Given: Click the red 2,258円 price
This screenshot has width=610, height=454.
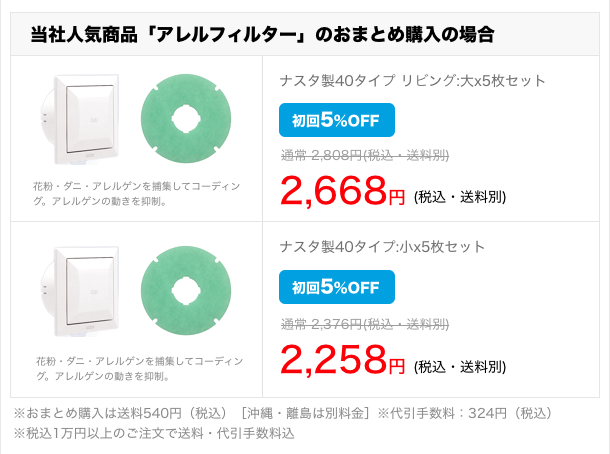Looking at the screenshot, I should click(342, 360).
